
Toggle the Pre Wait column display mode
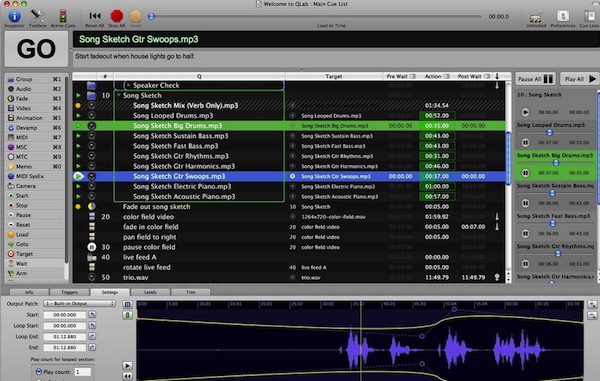click(x=412, y=77)
